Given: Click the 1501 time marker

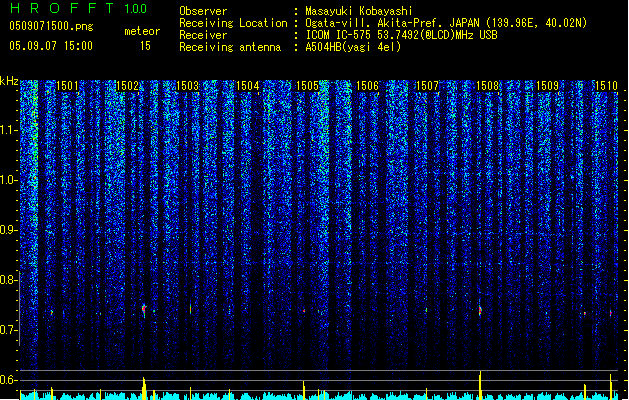Looking at the screenshot, I should (67, 85).
